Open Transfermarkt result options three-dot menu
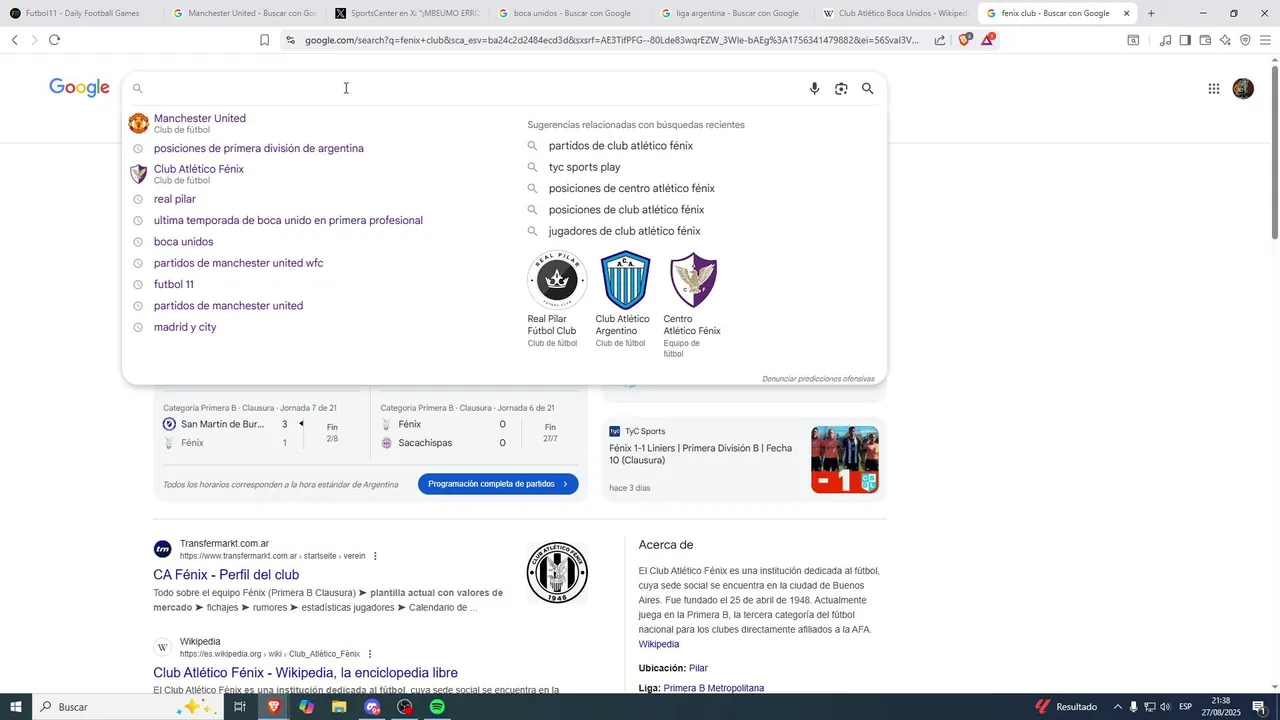 pos(376,556)
